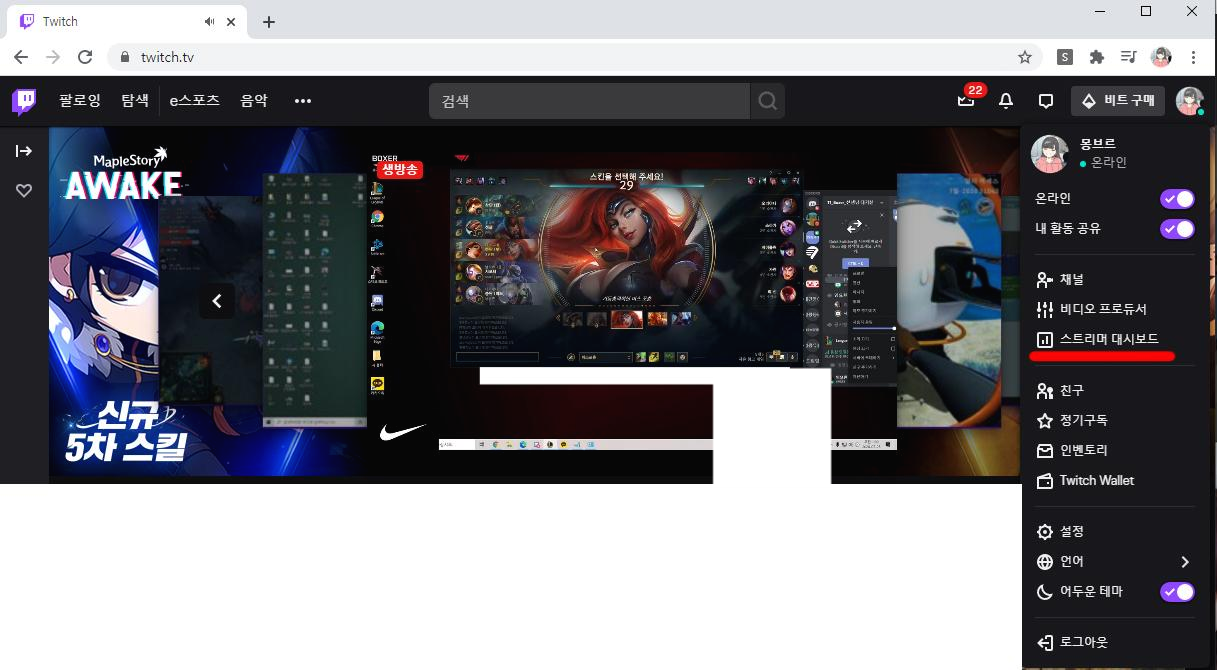Click the profile avatar in top nav
The image size is (1217, 670).
tap(1189, 101)
